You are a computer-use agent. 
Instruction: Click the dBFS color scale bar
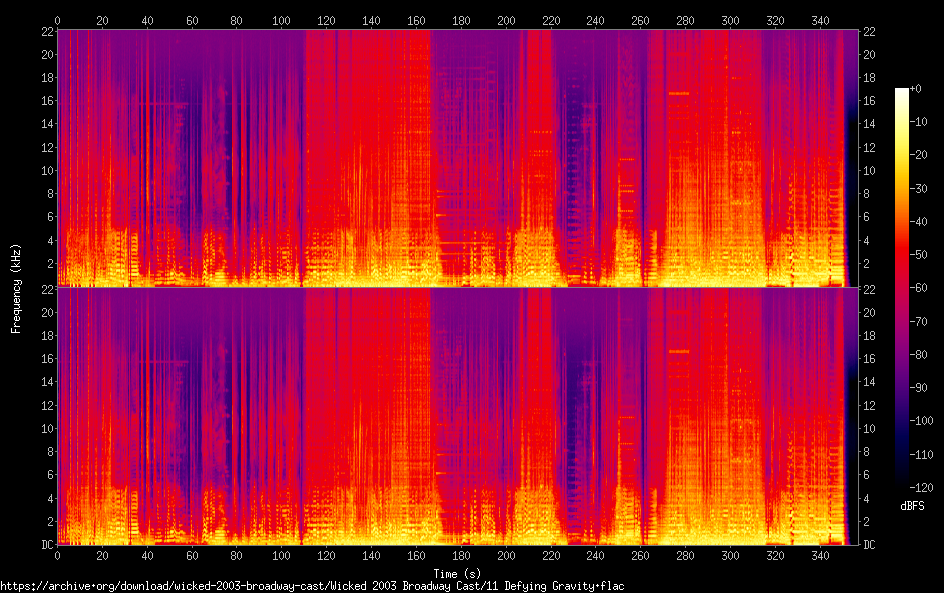[901, 288]
